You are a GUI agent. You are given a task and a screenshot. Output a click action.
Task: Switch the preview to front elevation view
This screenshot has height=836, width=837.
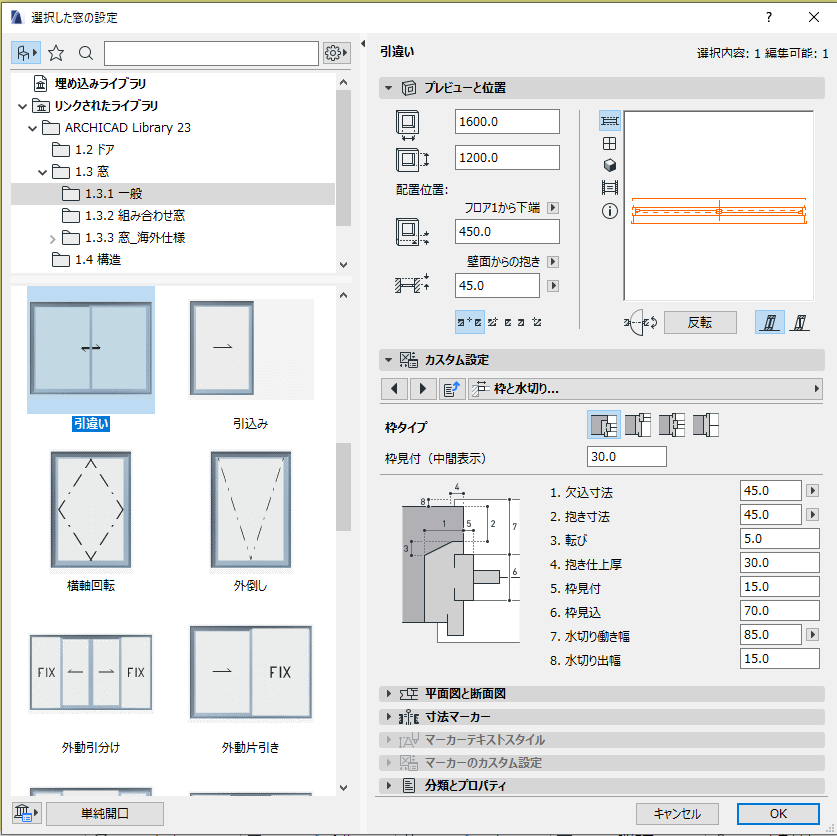610,144
